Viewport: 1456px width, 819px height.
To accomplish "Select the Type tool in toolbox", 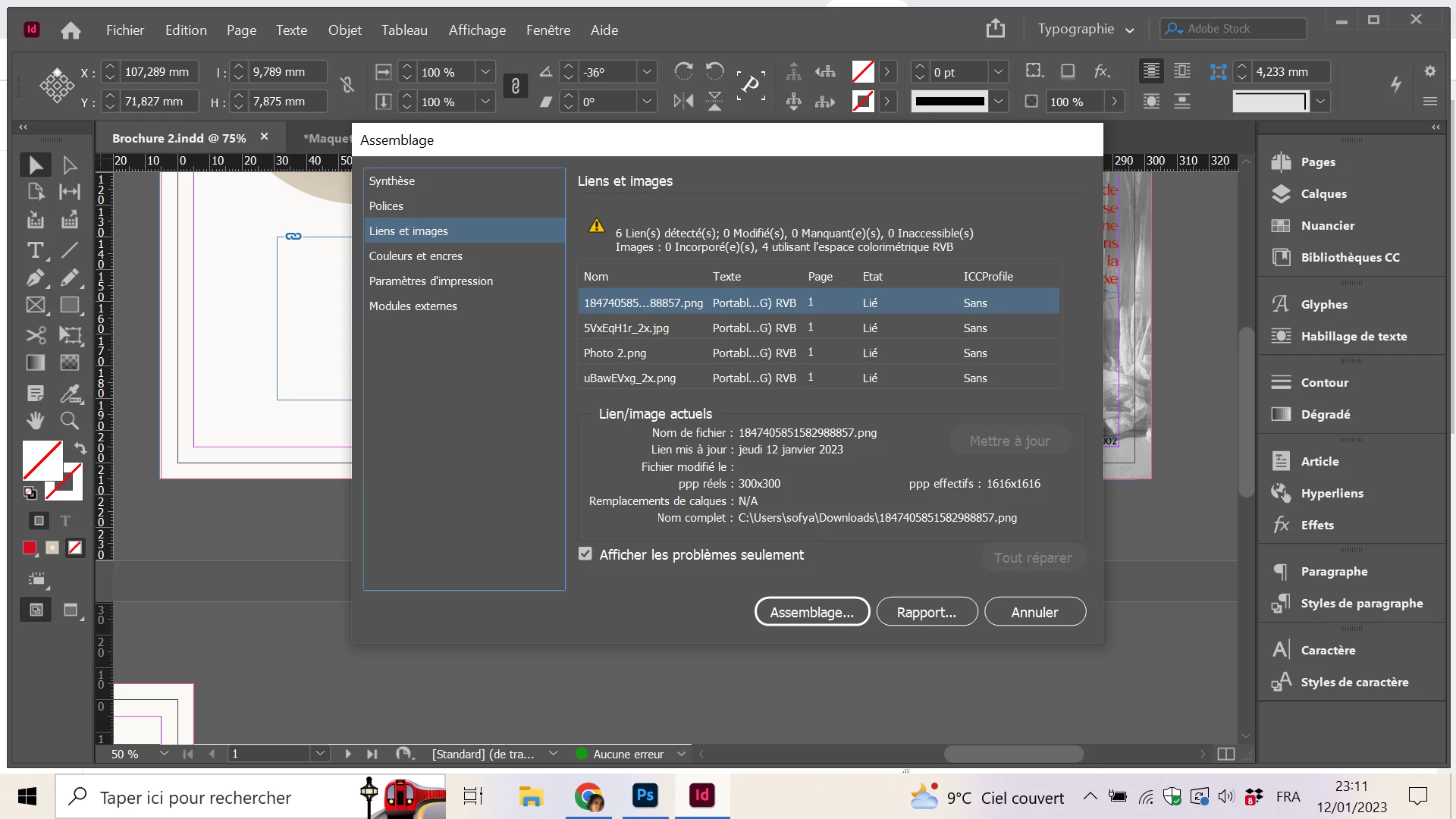I will point(35,250).
